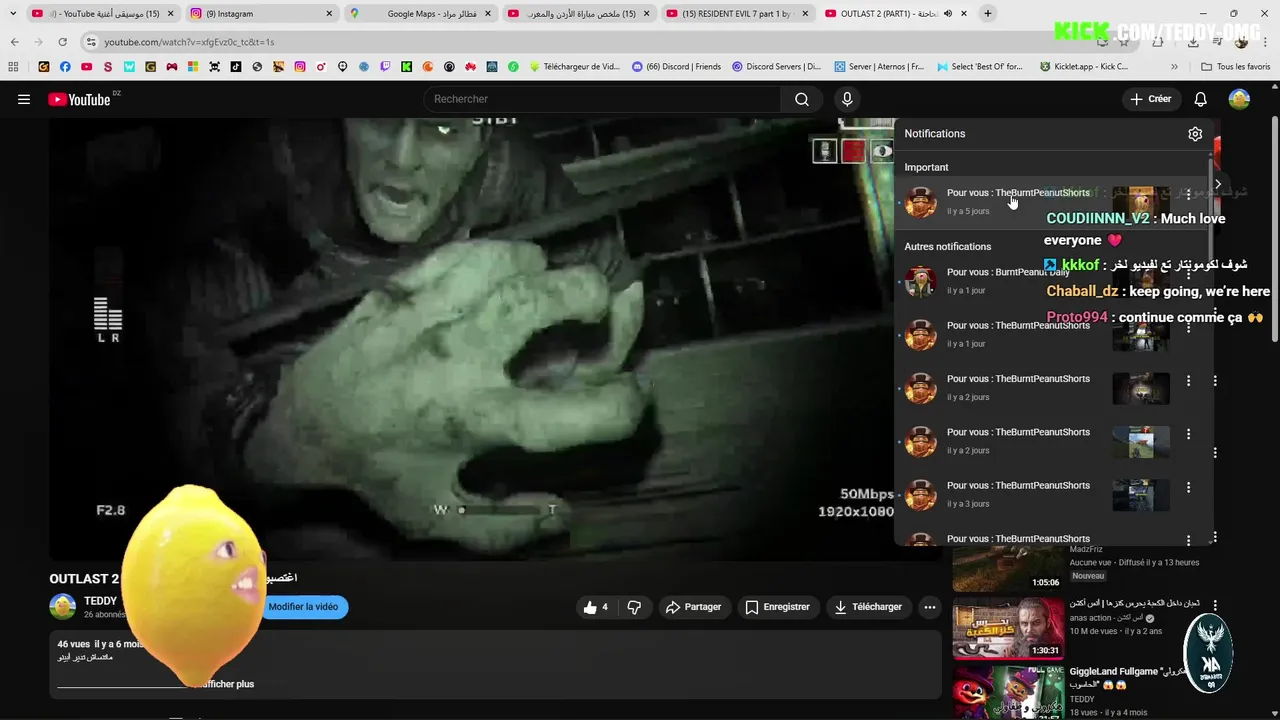Click thumbnail of 3 jours notification
The image size is (1280, 720).
pos(1141,495)
